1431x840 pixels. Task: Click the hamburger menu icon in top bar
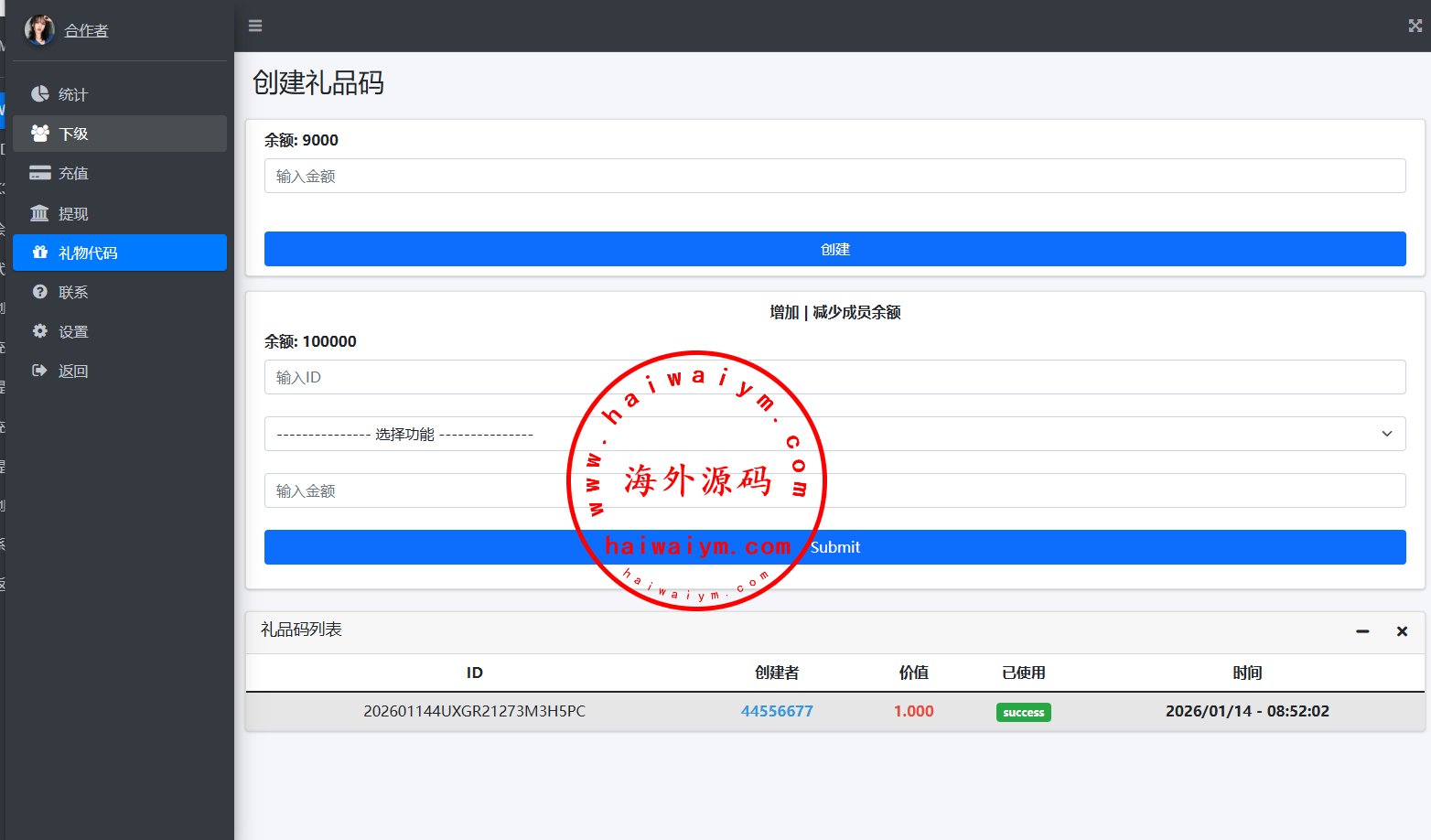tap(255, 26)
